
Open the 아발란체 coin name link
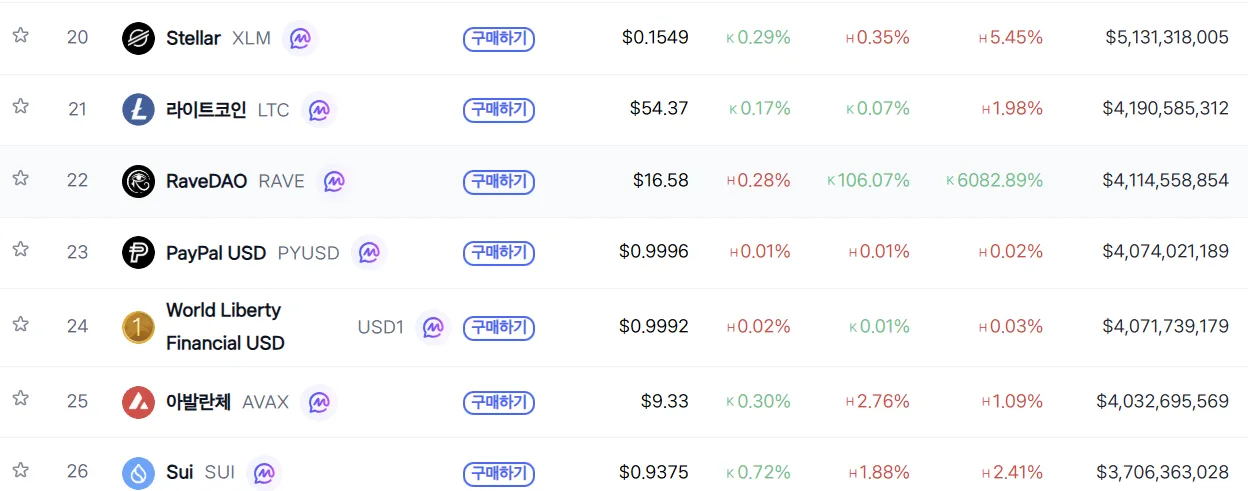(198, 402)
